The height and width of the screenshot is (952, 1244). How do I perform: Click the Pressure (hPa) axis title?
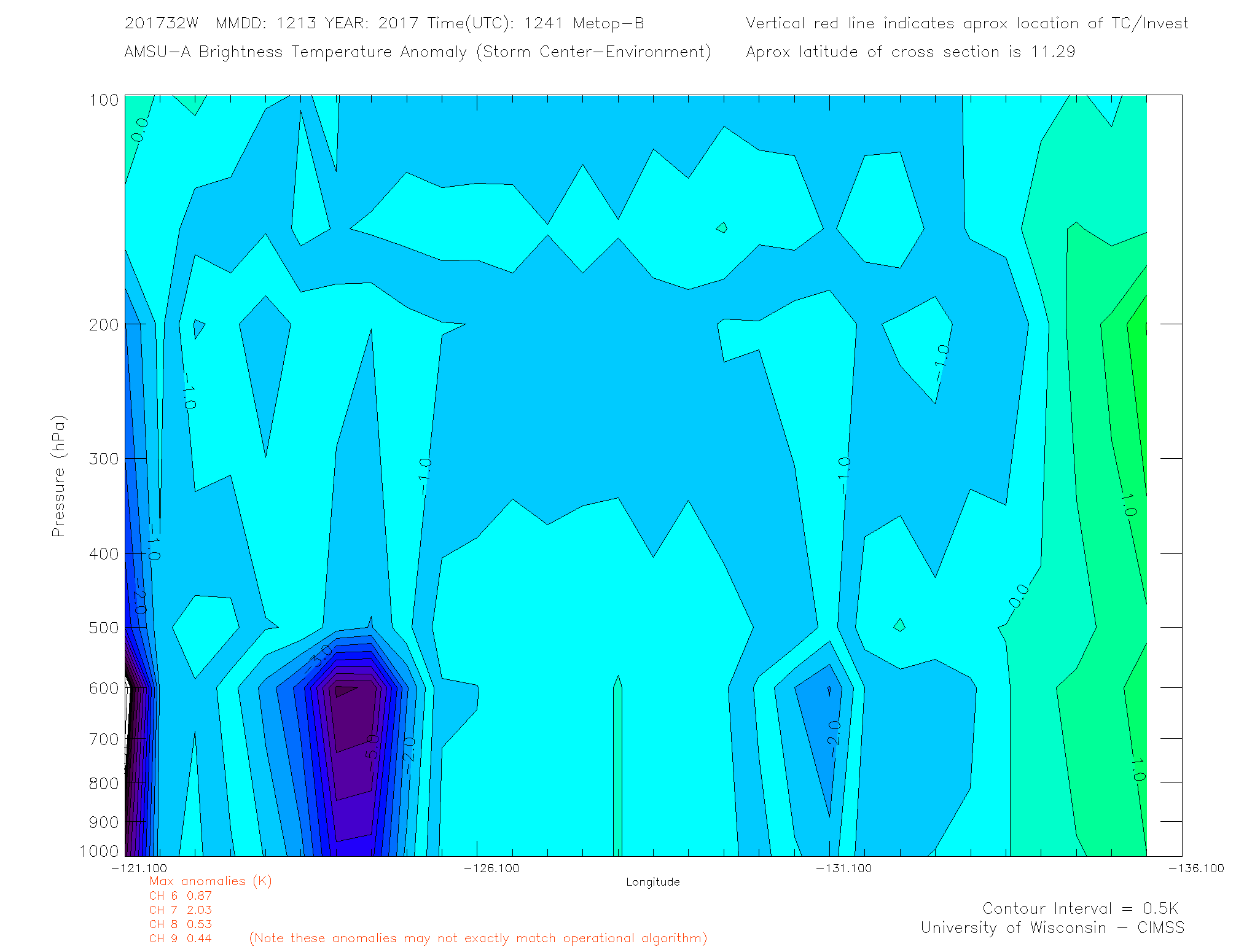click(58, 476)
